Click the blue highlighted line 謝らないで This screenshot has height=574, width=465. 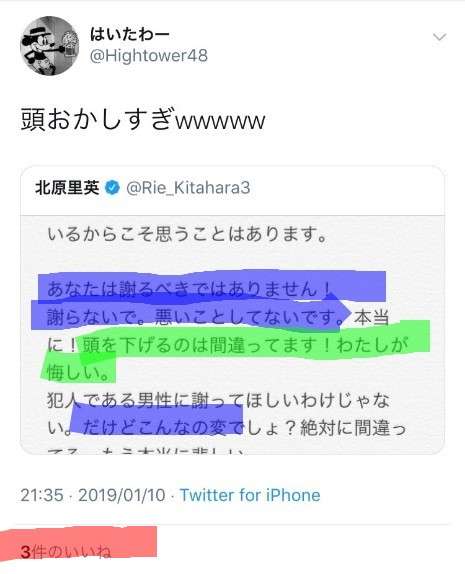coord(196,317)
